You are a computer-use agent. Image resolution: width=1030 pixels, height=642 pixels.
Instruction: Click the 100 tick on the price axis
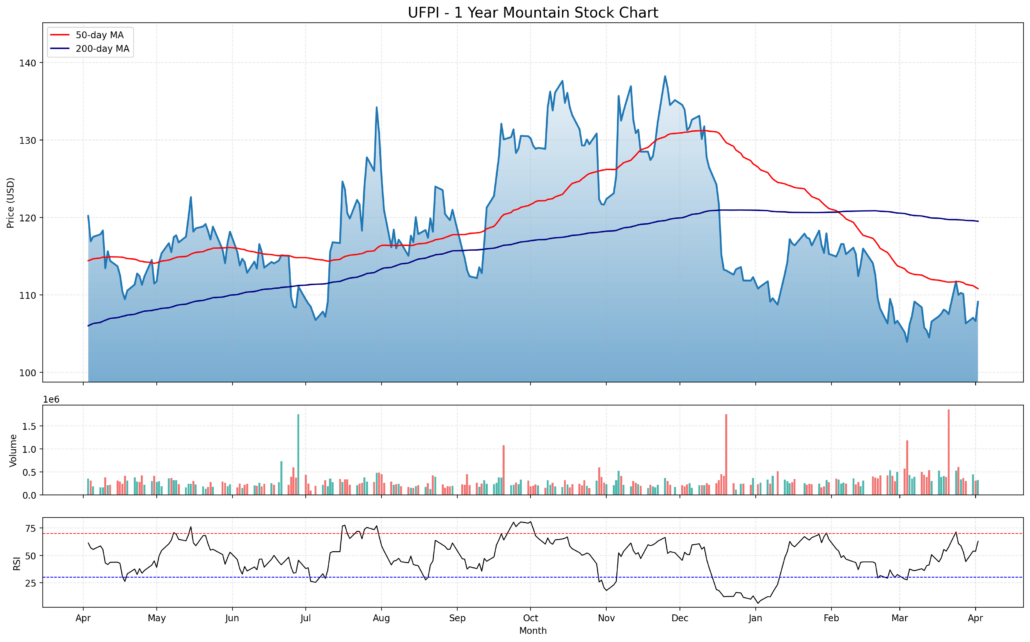[28, 373]
